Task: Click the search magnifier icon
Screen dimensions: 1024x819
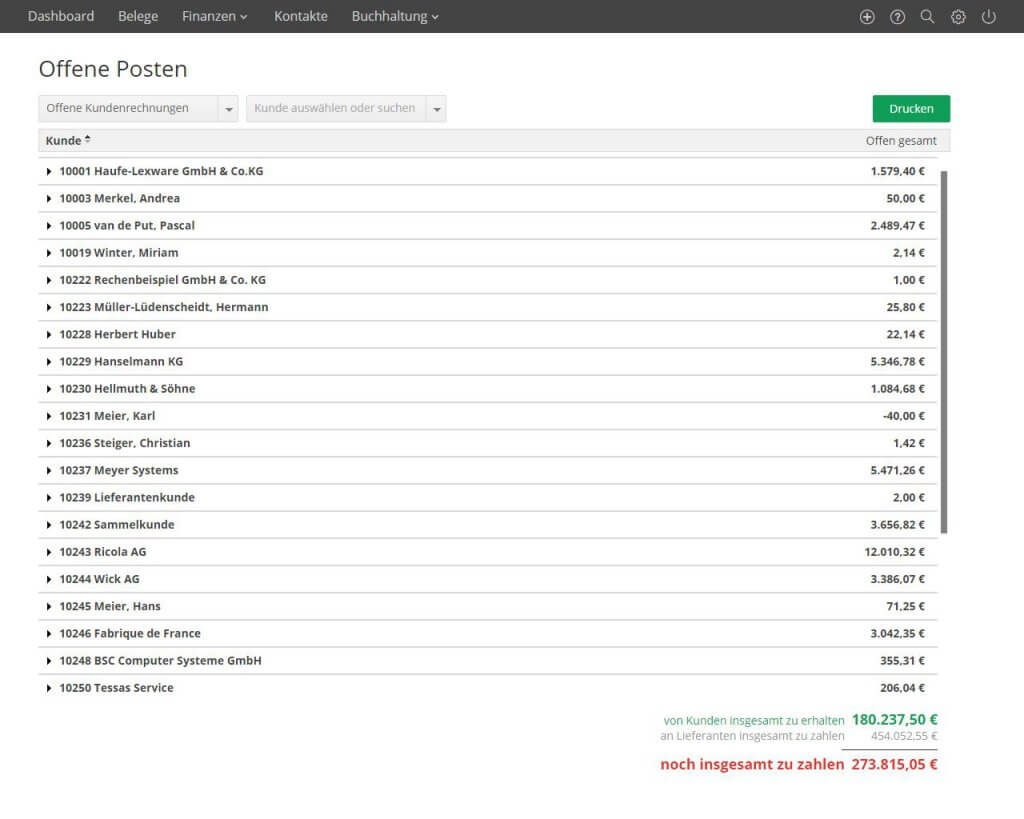Action: point(927,17)
